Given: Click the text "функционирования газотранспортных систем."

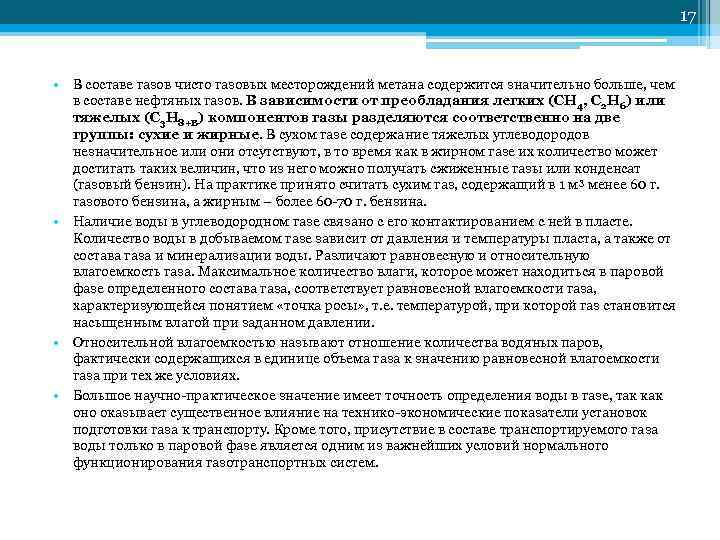Looking at the screenshot, I should tap(225, 462).
